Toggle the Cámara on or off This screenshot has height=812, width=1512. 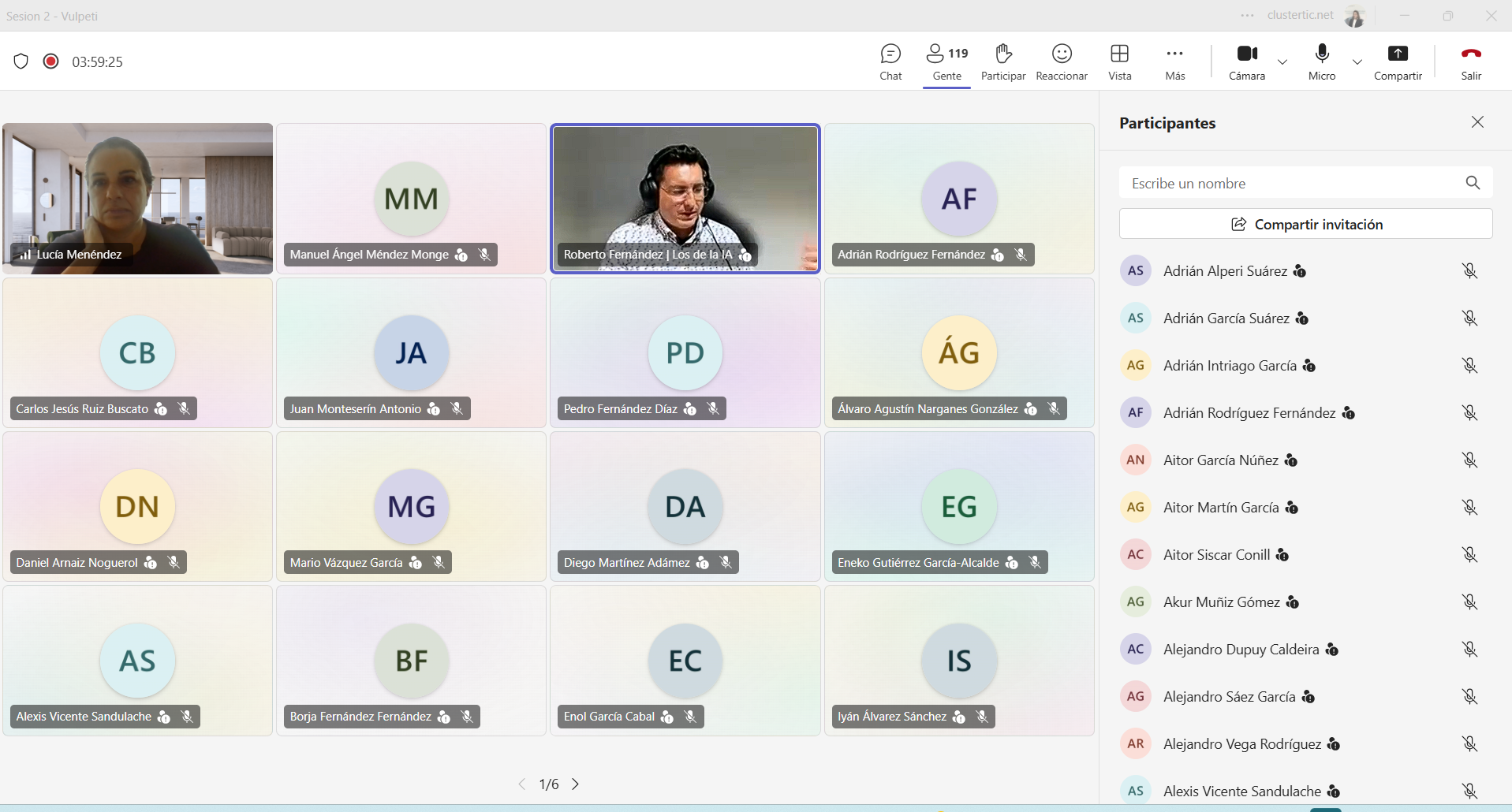point(1246,61)
